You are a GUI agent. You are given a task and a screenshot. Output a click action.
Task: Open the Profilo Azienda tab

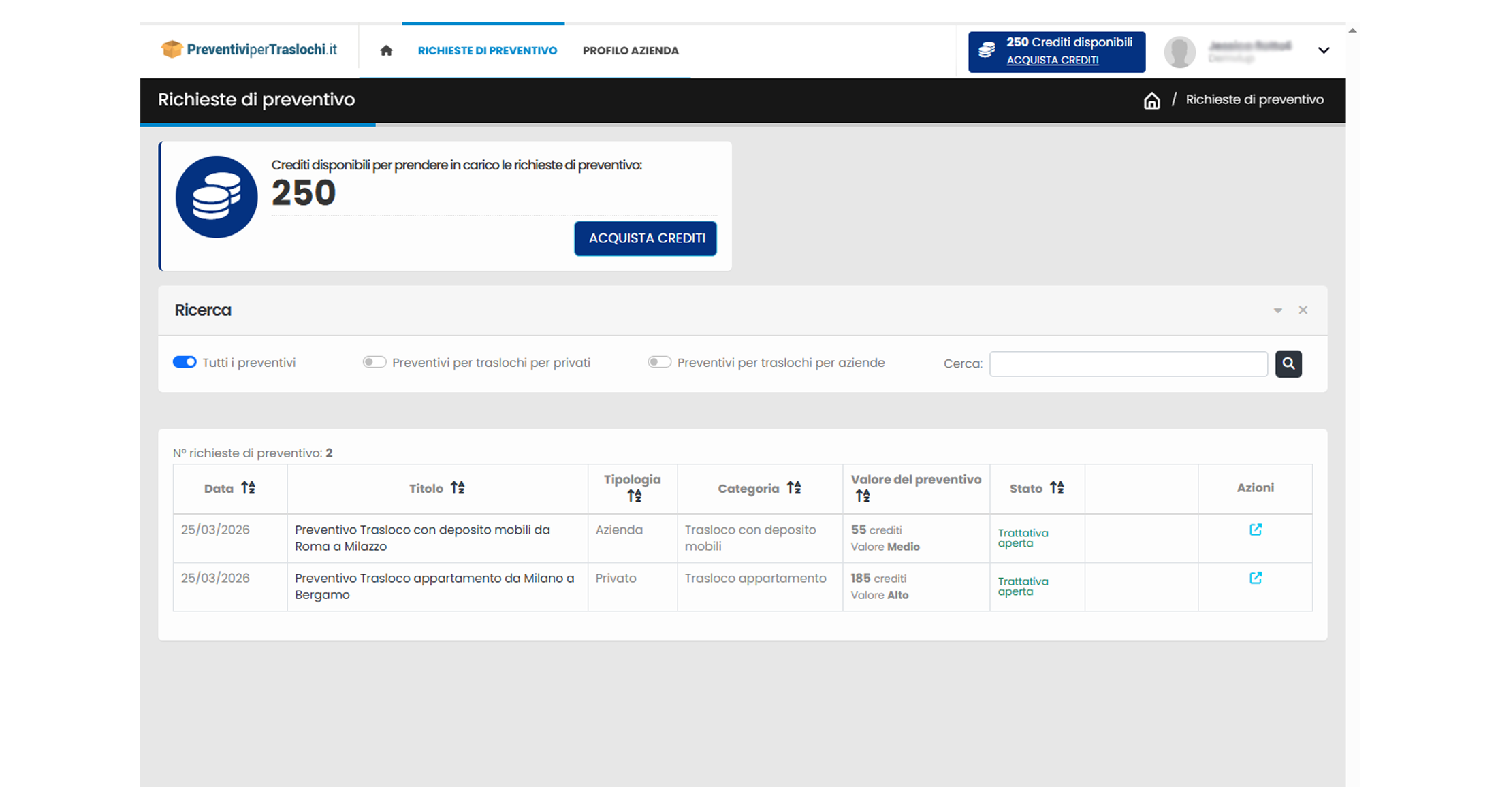pyautogui.click(x=631, y=50)
